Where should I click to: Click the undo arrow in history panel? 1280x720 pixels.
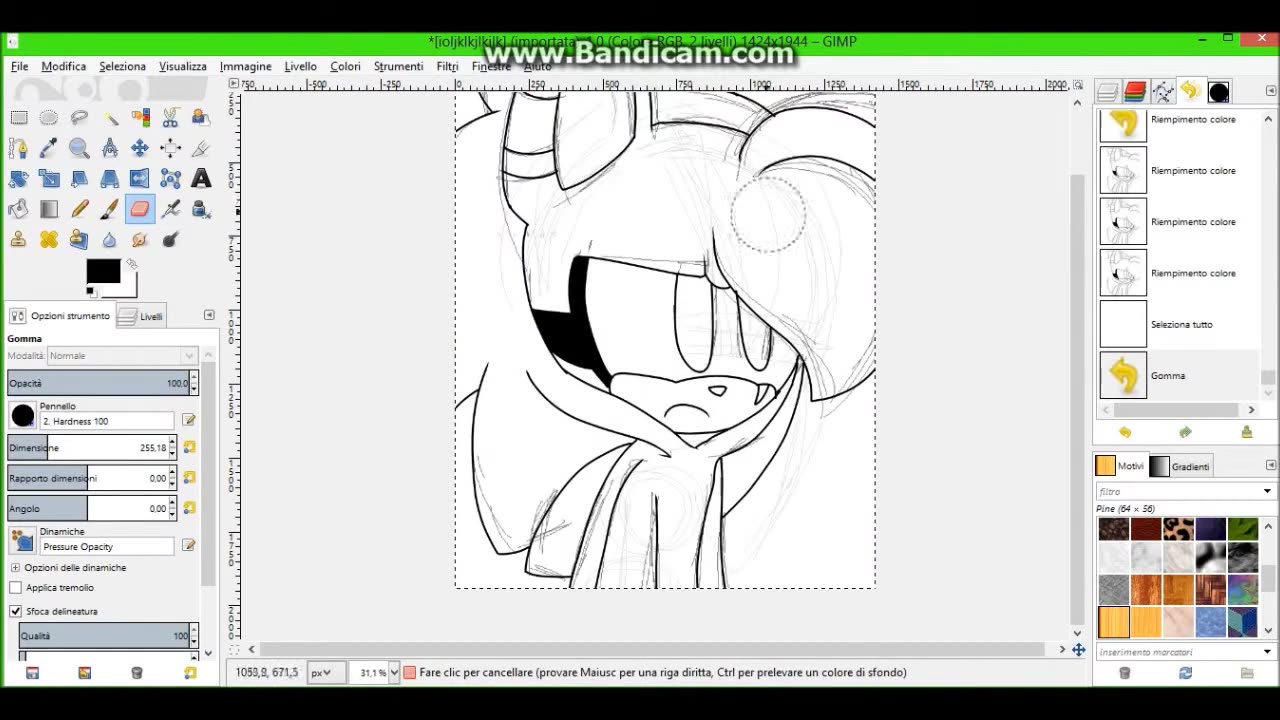1125,432
